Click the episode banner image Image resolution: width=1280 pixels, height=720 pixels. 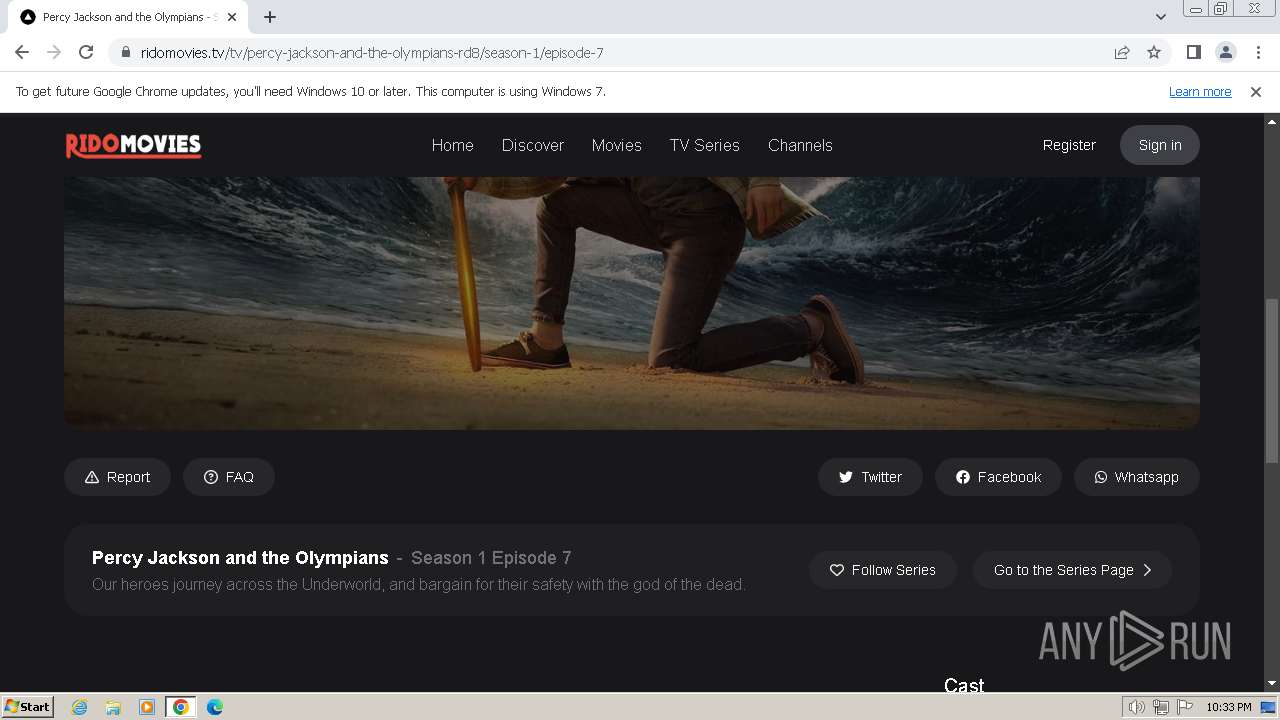coord(632,303)
